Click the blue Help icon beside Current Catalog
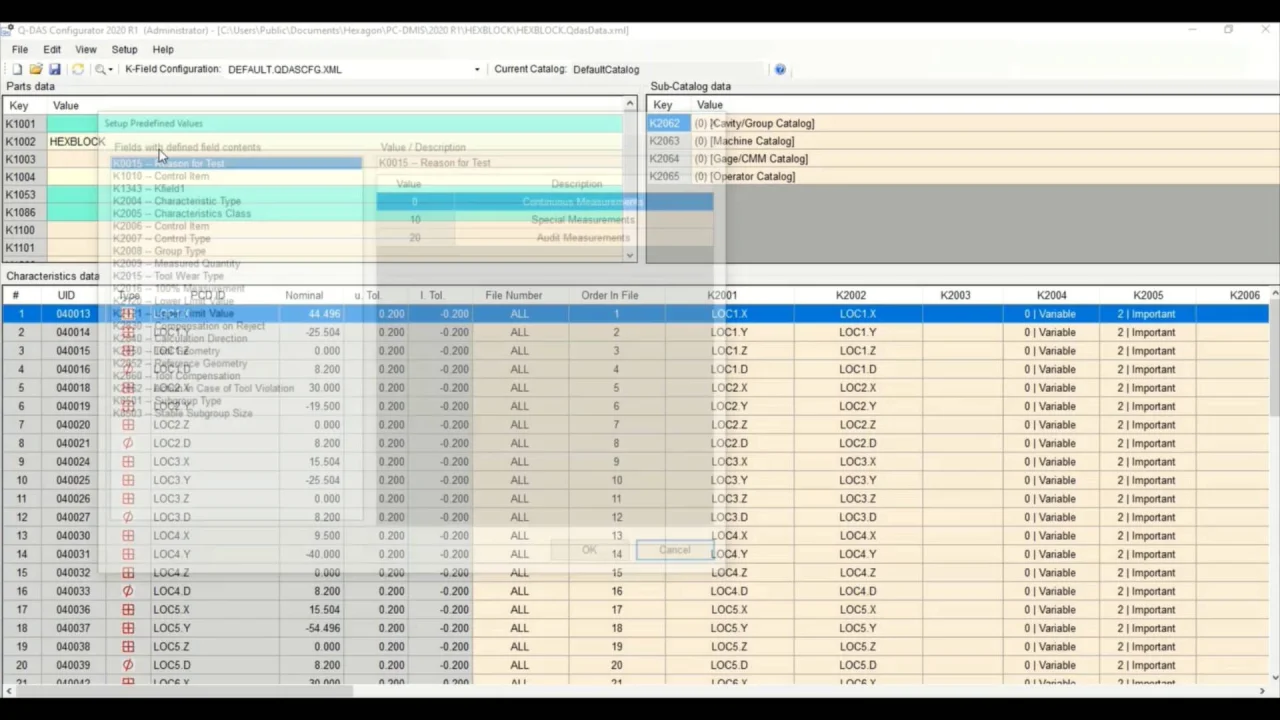 click(780, 69)
